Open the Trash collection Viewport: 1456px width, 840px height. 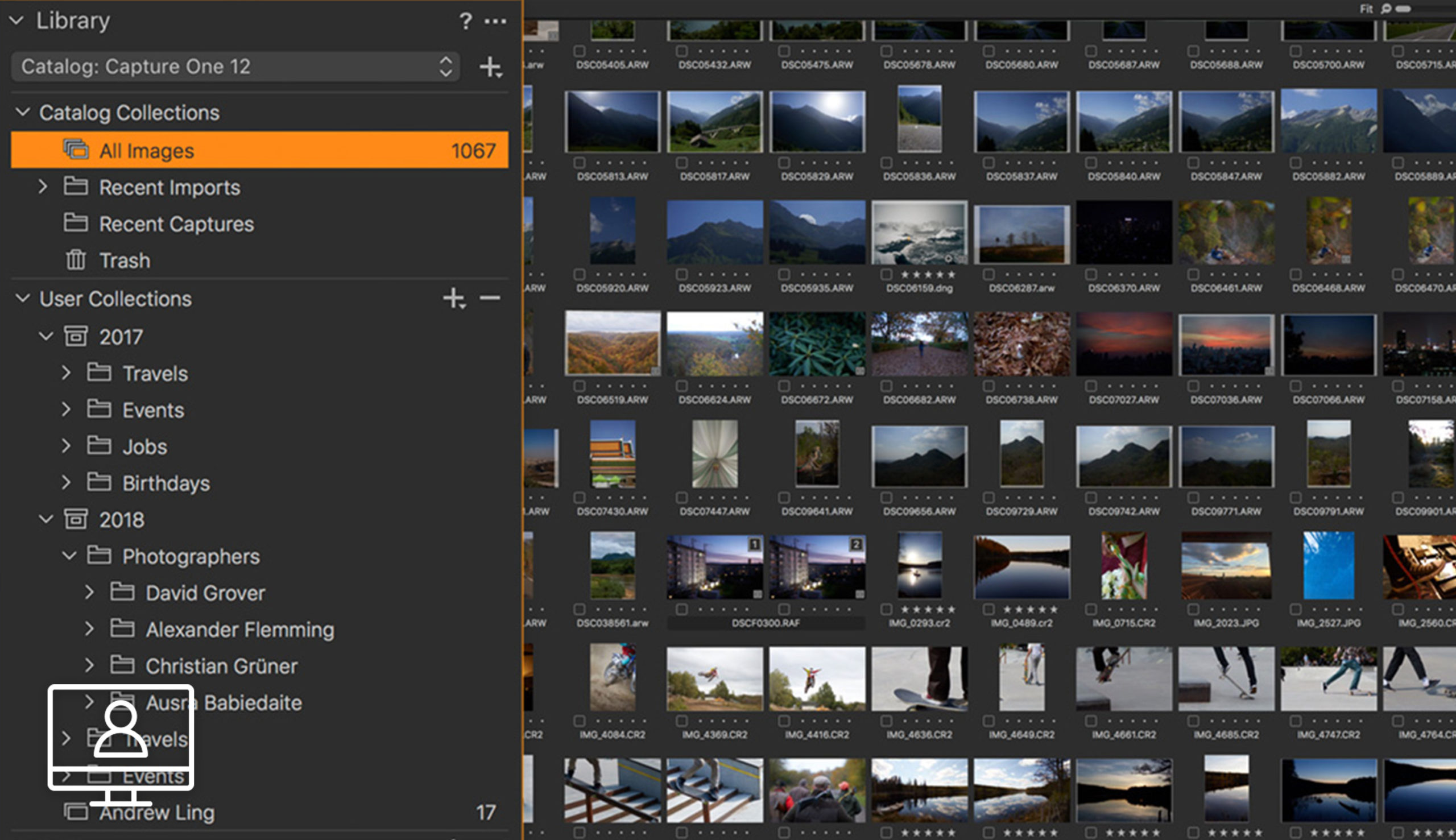pyautogui.click(x=125, y=260)
